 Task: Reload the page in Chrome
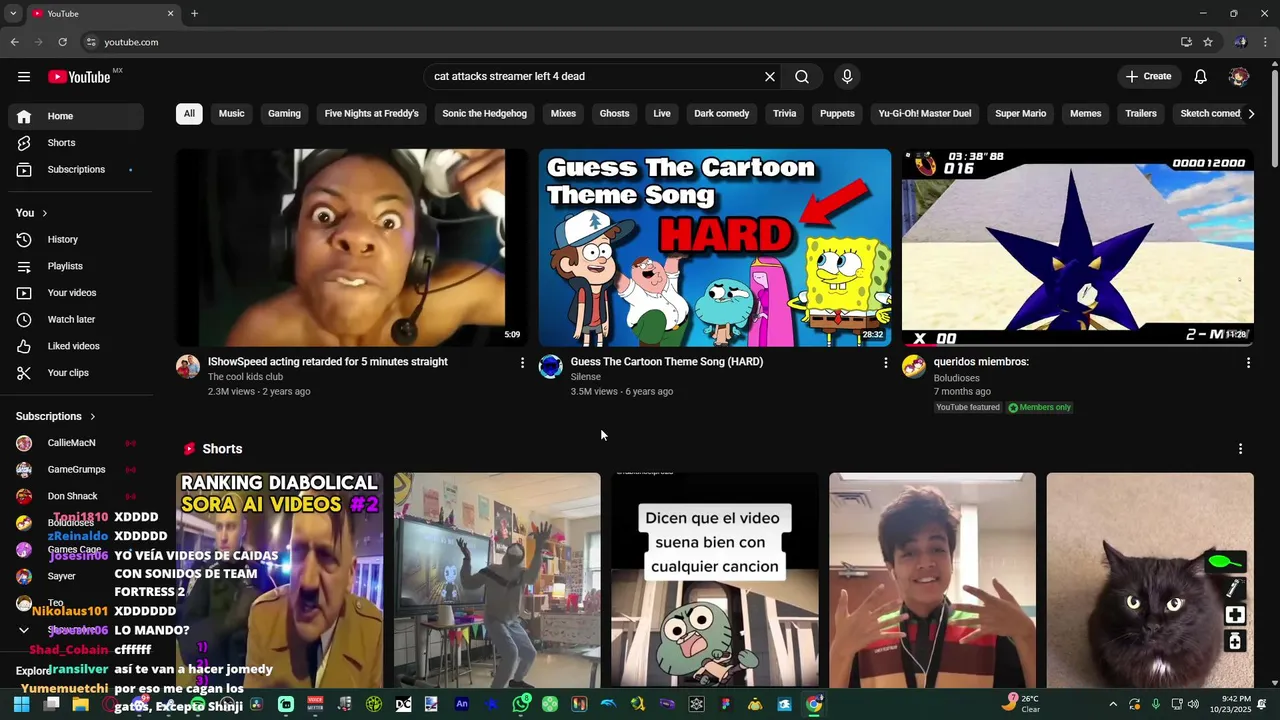[x=62, y=42]
